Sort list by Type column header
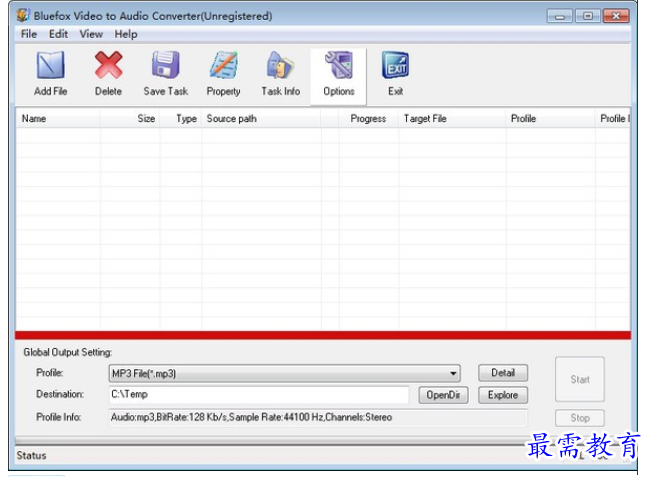The height and width of the screenshot is (477, 649). click(181, 118)
